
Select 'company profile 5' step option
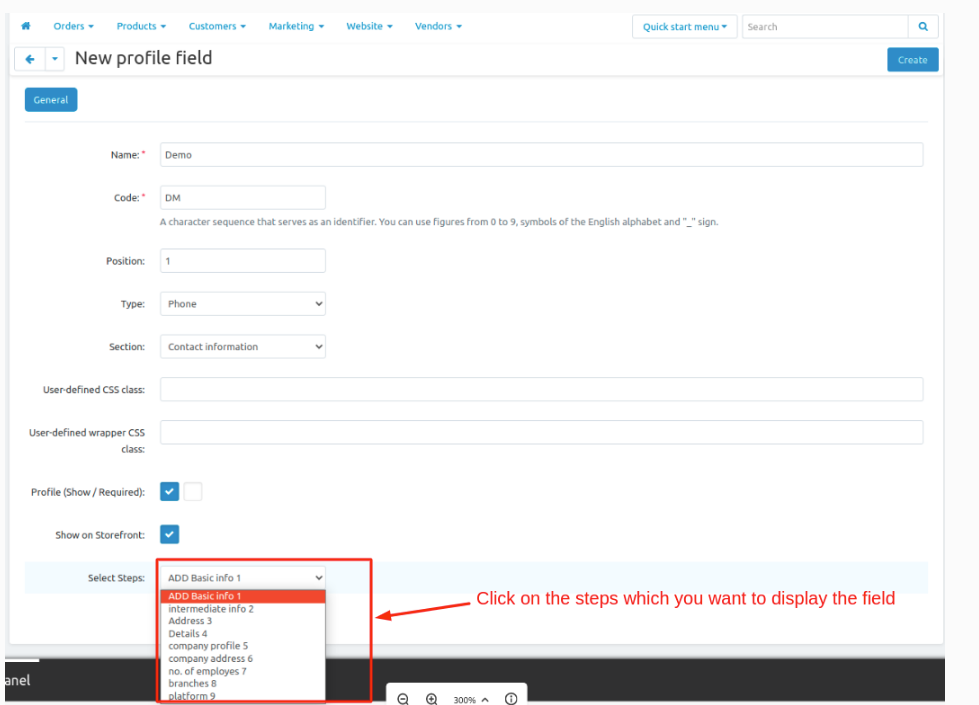pos(208,646)
